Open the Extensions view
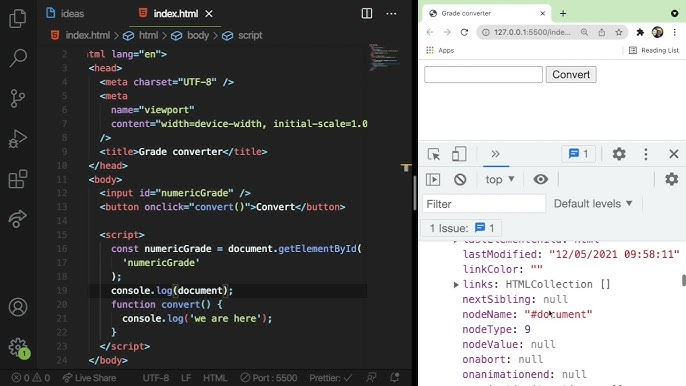686x386 pixels. tap(18, 179)
